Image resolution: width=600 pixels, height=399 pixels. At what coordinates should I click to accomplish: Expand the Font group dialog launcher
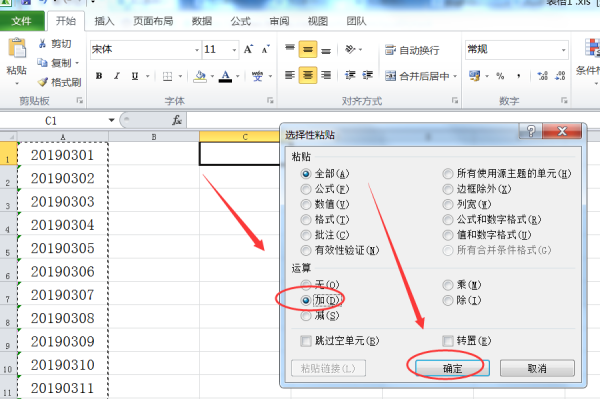(x=270, y=101)
